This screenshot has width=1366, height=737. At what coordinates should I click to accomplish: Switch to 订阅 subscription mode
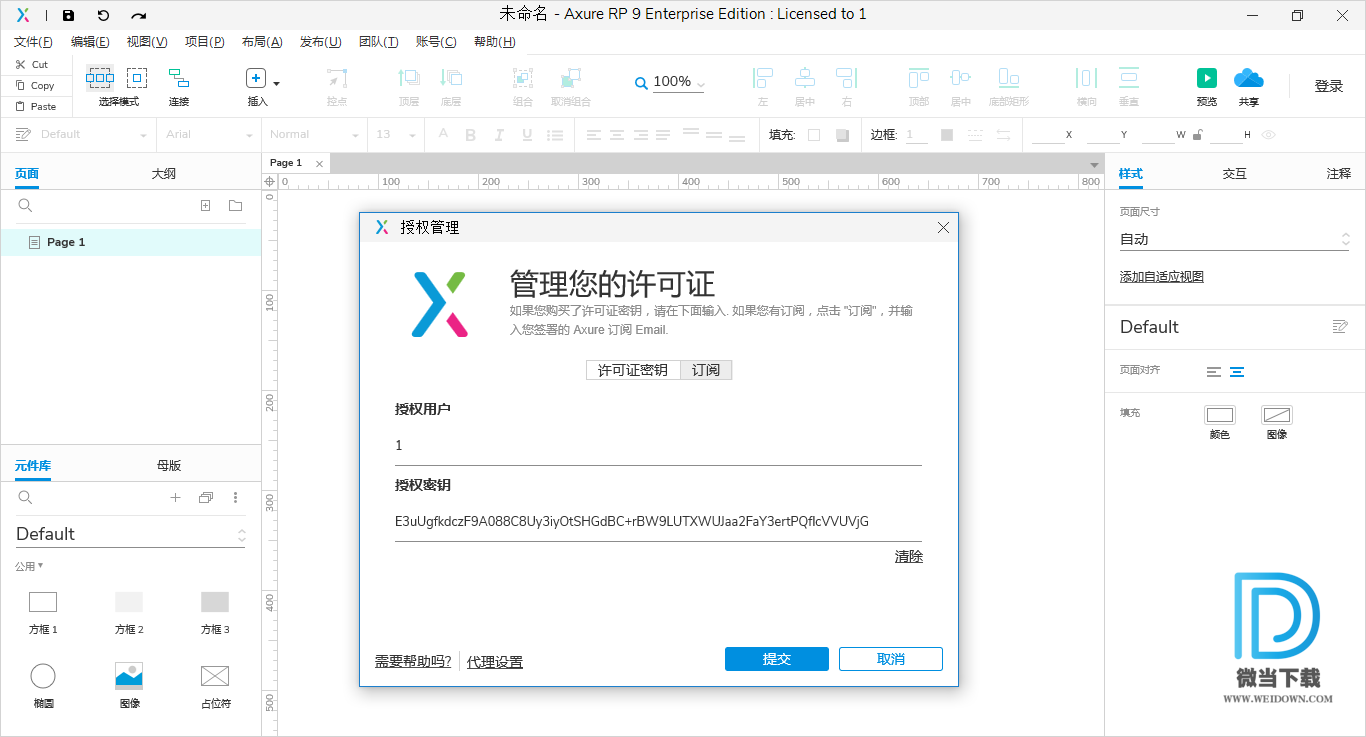click(706, 370)
